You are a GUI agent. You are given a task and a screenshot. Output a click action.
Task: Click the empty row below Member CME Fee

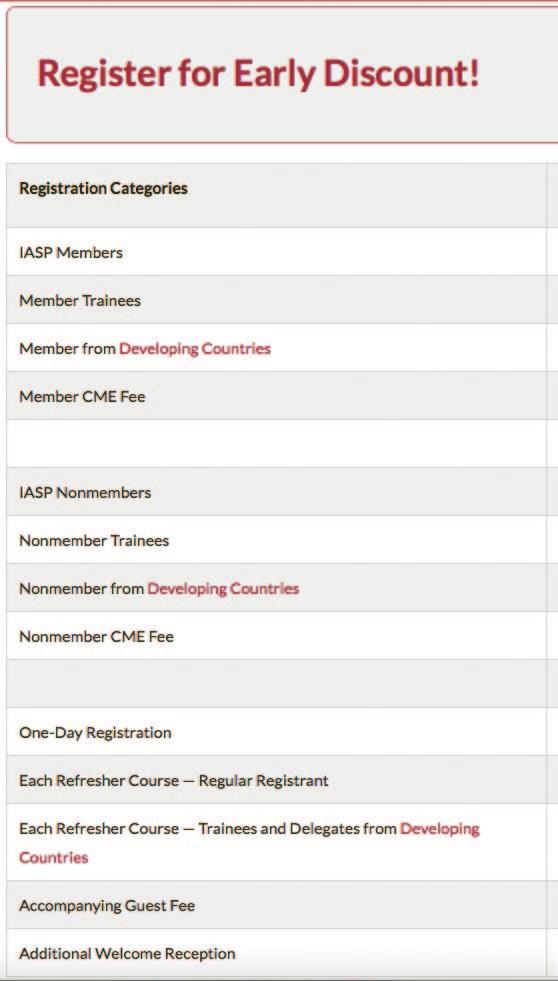click(x=276, y=444)
